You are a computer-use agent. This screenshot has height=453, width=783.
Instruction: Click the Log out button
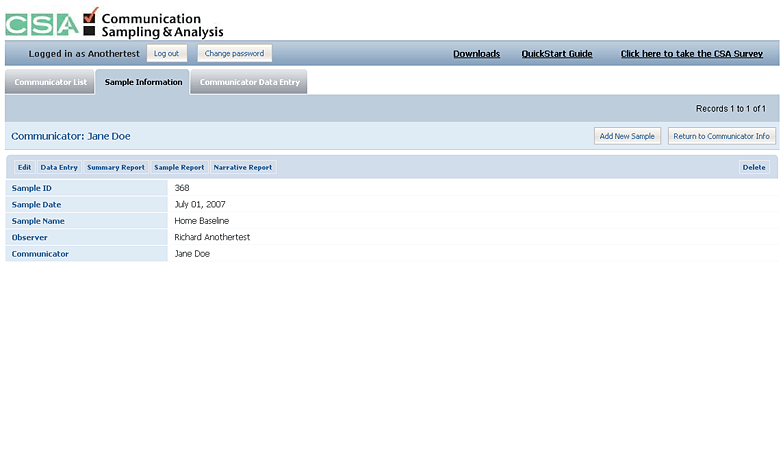166,54
